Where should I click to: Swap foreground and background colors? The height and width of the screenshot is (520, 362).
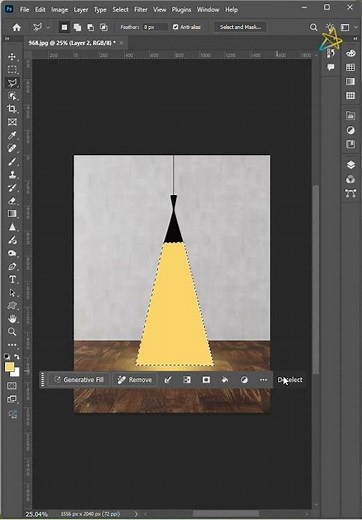tap(17, 357)
